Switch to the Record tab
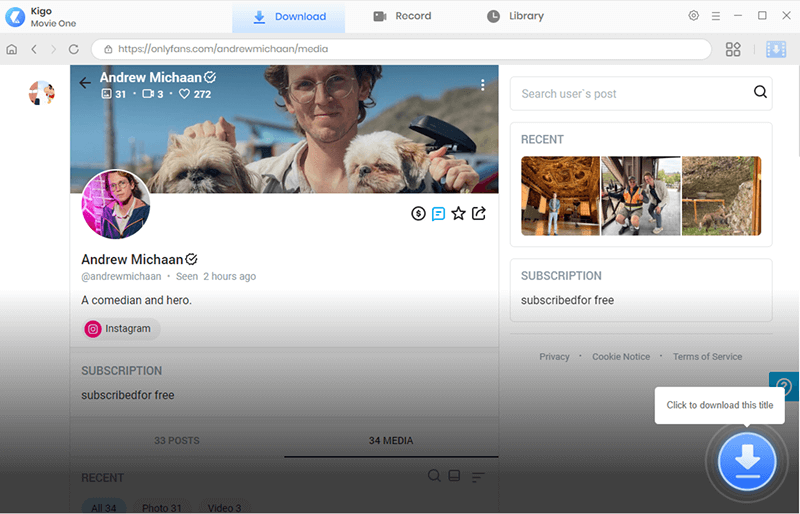800x514 pixels. (402, 16)
